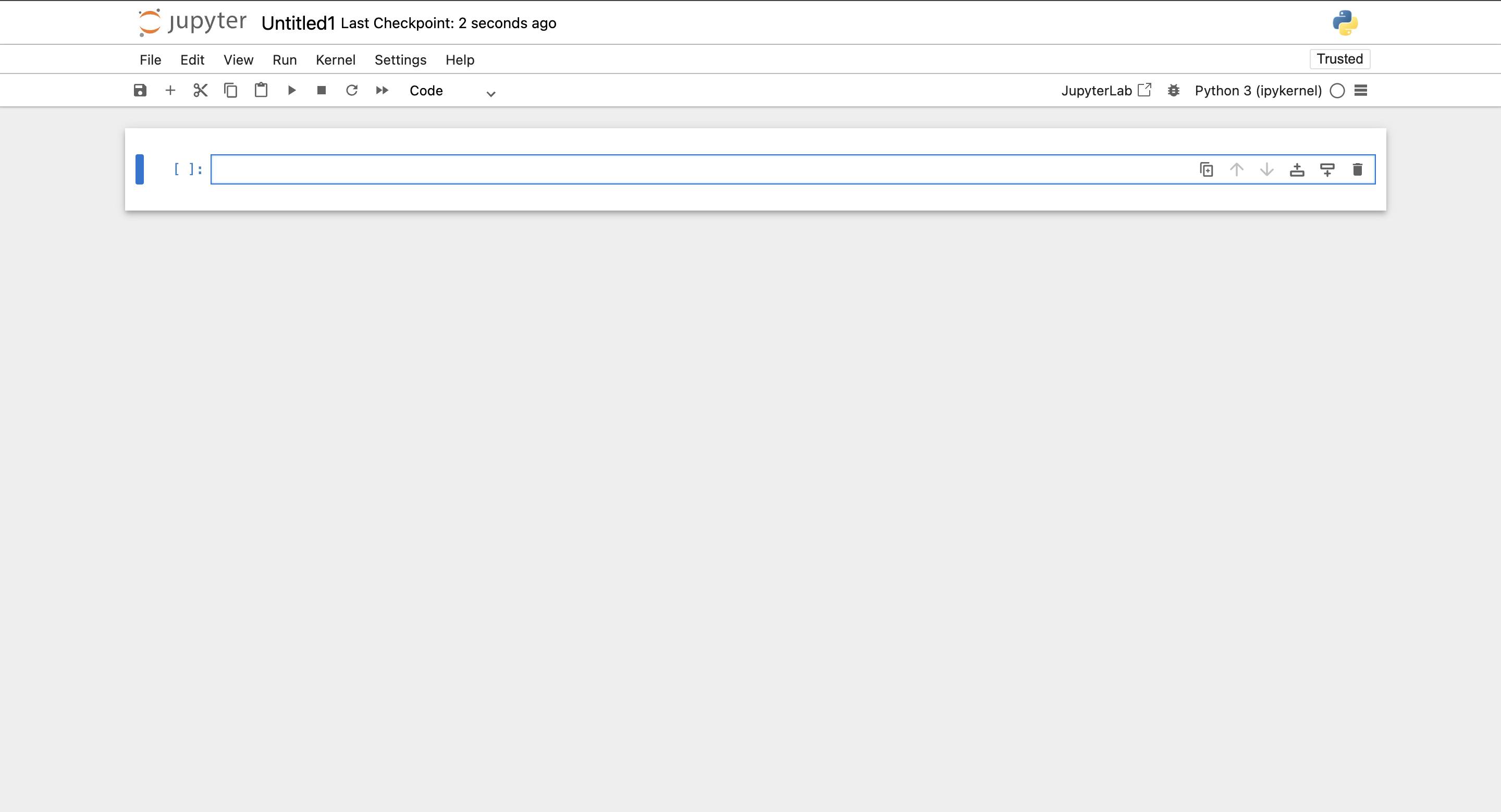Open the notebook in JupyterLab
The image size is (1501, 812).
[x=1106, y=90]
